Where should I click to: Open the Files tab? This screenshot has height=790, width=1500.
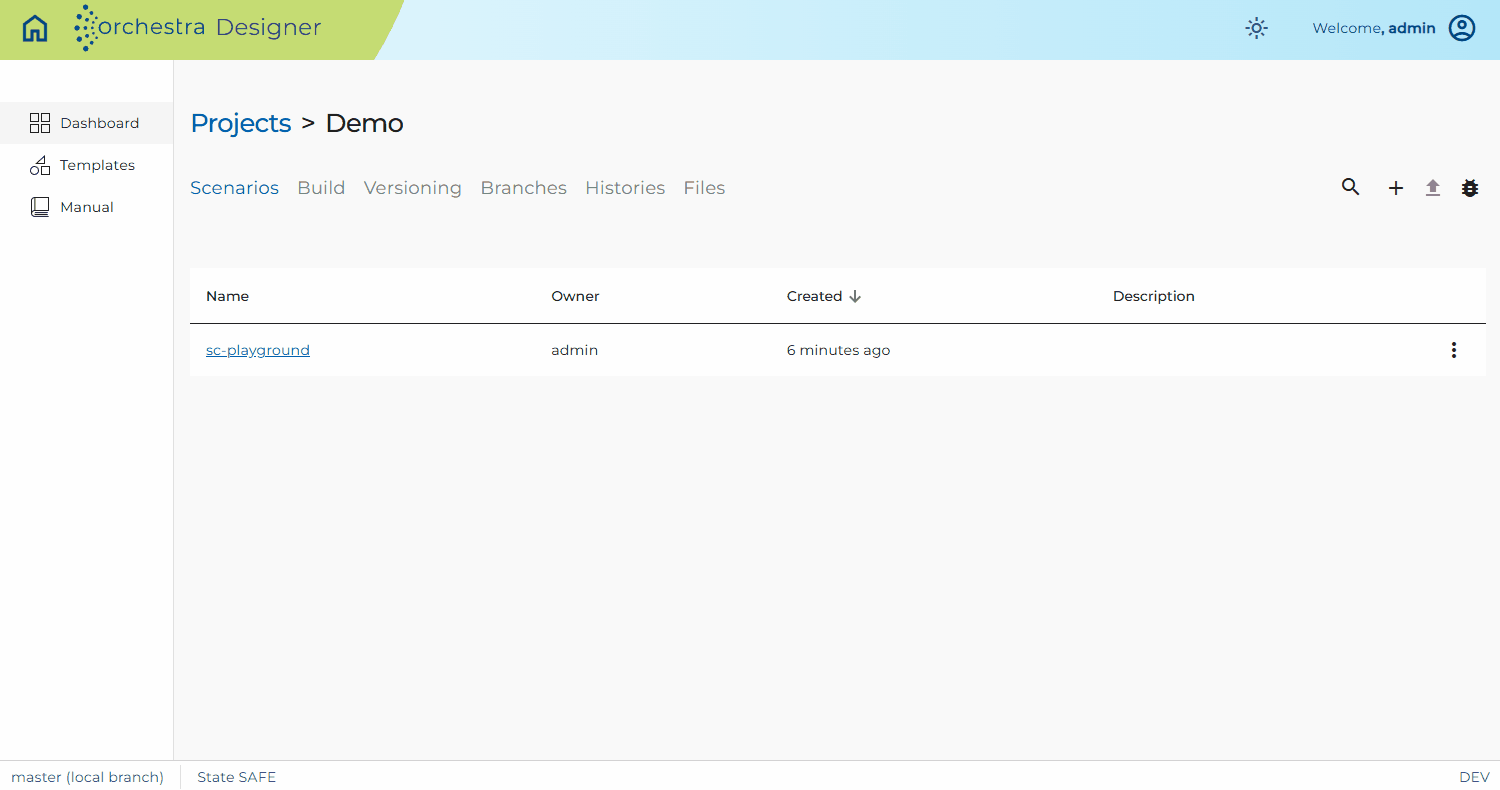pyautogui.click(x=704, y=188)
